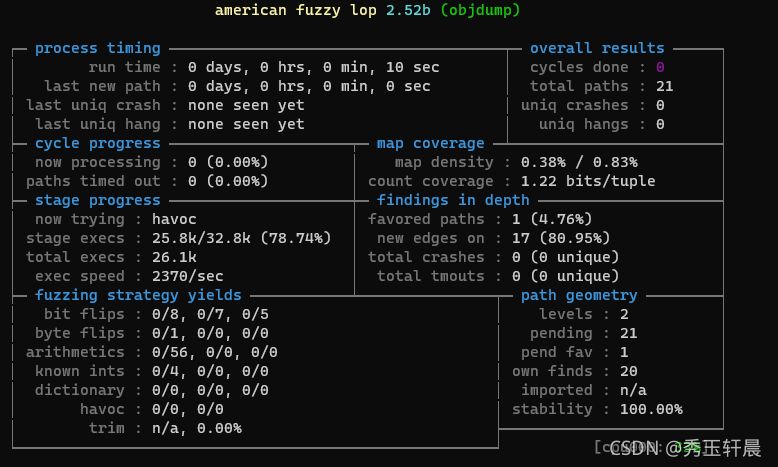Select 'fuzzing strategy yields' section header
Viewport: 778px width, 467px height.
coord(138,295)
